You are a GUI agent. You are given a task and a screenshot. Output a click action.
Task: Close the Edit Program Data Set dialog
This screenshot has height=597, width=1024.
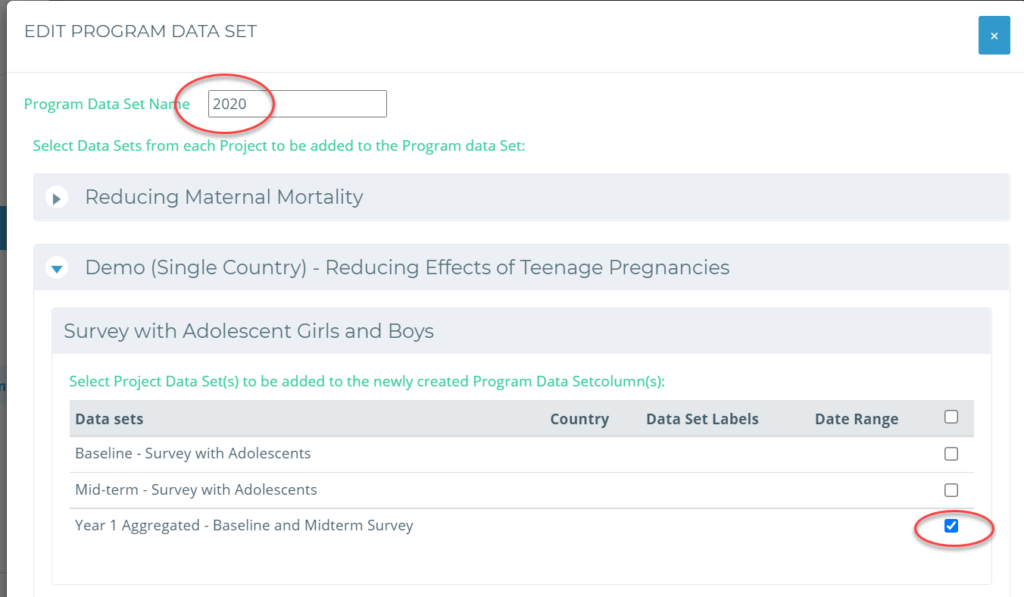pos(993,35)
